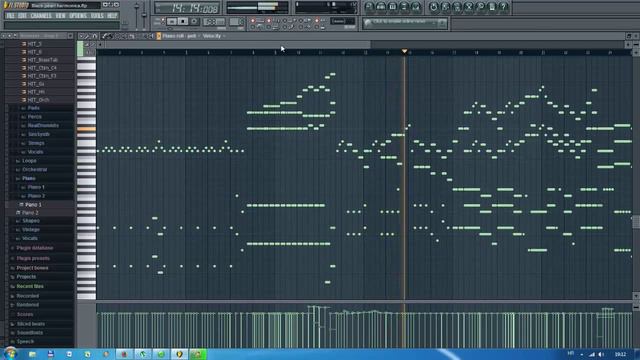Expand the Loops folder
Screen dimensions: 640x360
(29, 161)
